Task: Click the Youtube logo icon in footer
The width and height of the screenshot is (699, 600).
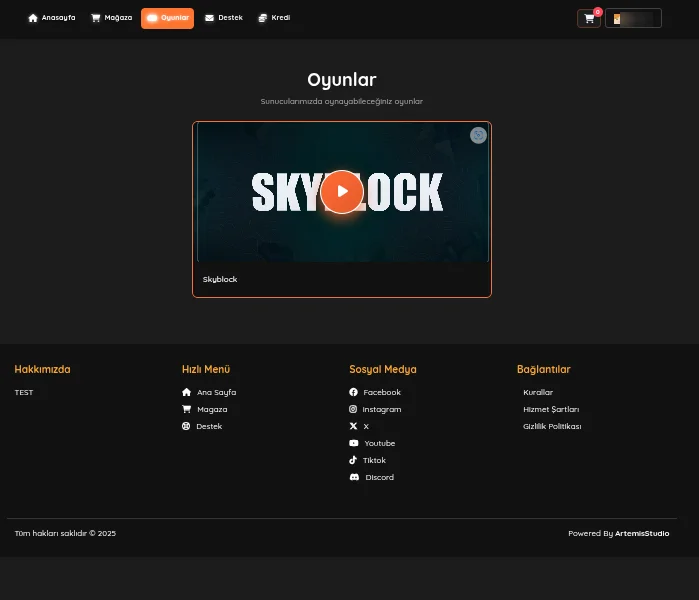Action: 354,443
